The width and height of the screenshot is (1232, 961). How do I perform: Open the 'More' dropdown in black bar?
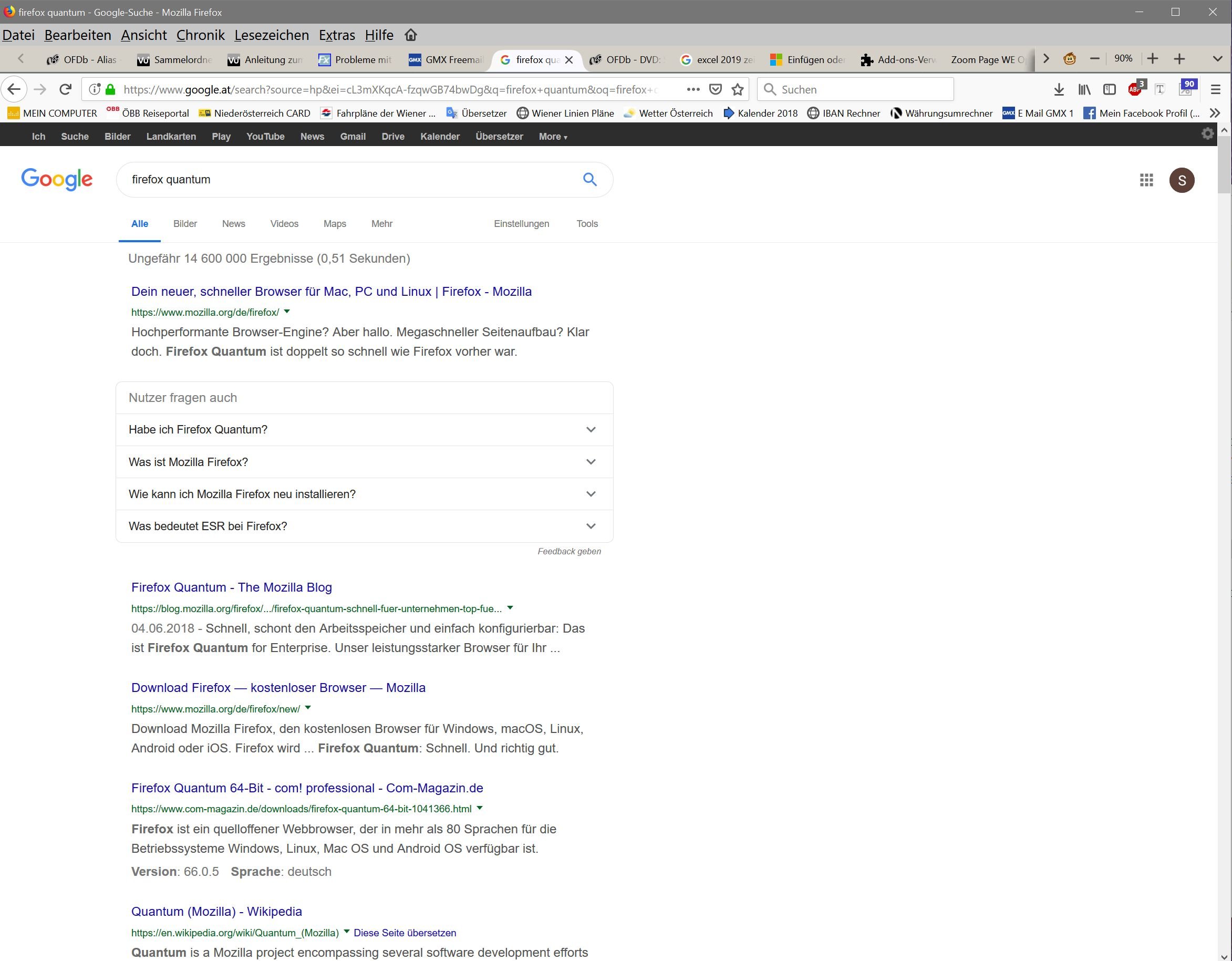(552, 137)
